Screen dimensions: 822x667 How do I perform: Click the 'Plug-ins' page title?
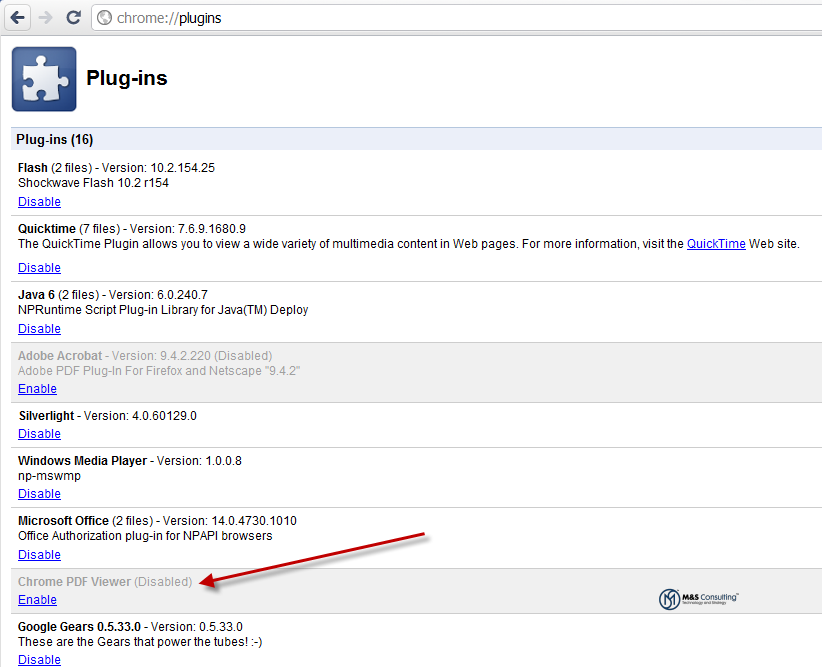coord(126,78)
